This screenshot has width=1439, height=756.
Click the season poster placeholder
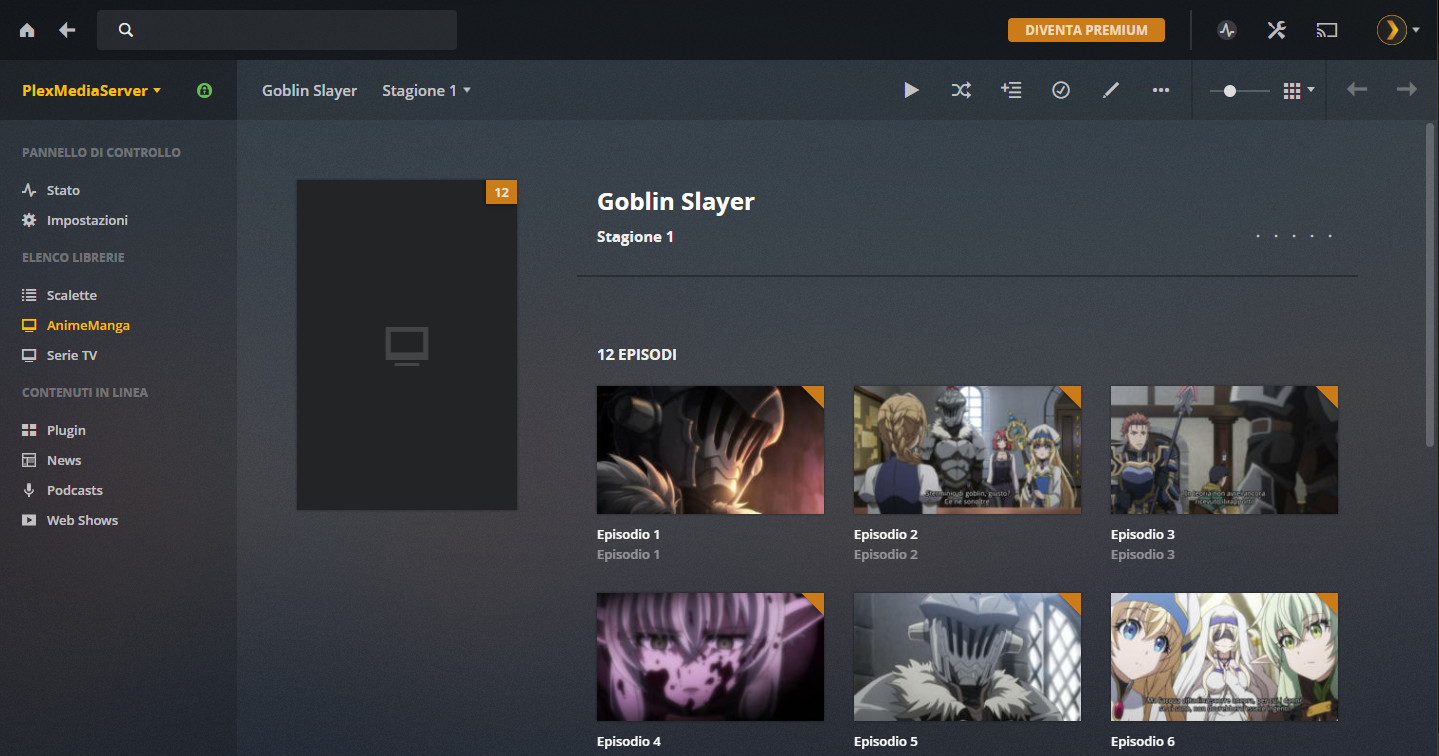407,345
